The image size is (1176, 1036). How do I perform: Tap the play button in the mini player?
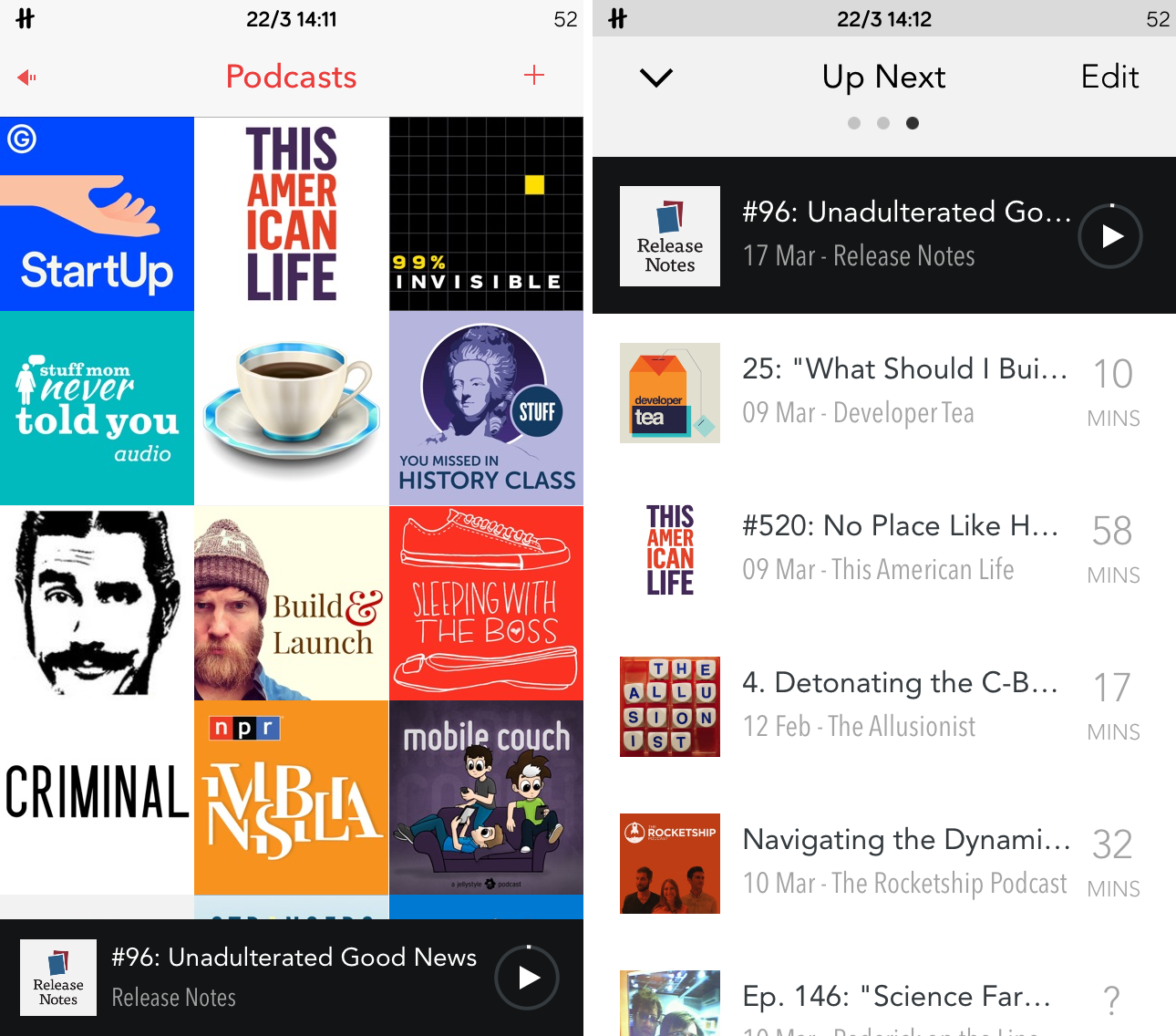click(x=526, y=977)
